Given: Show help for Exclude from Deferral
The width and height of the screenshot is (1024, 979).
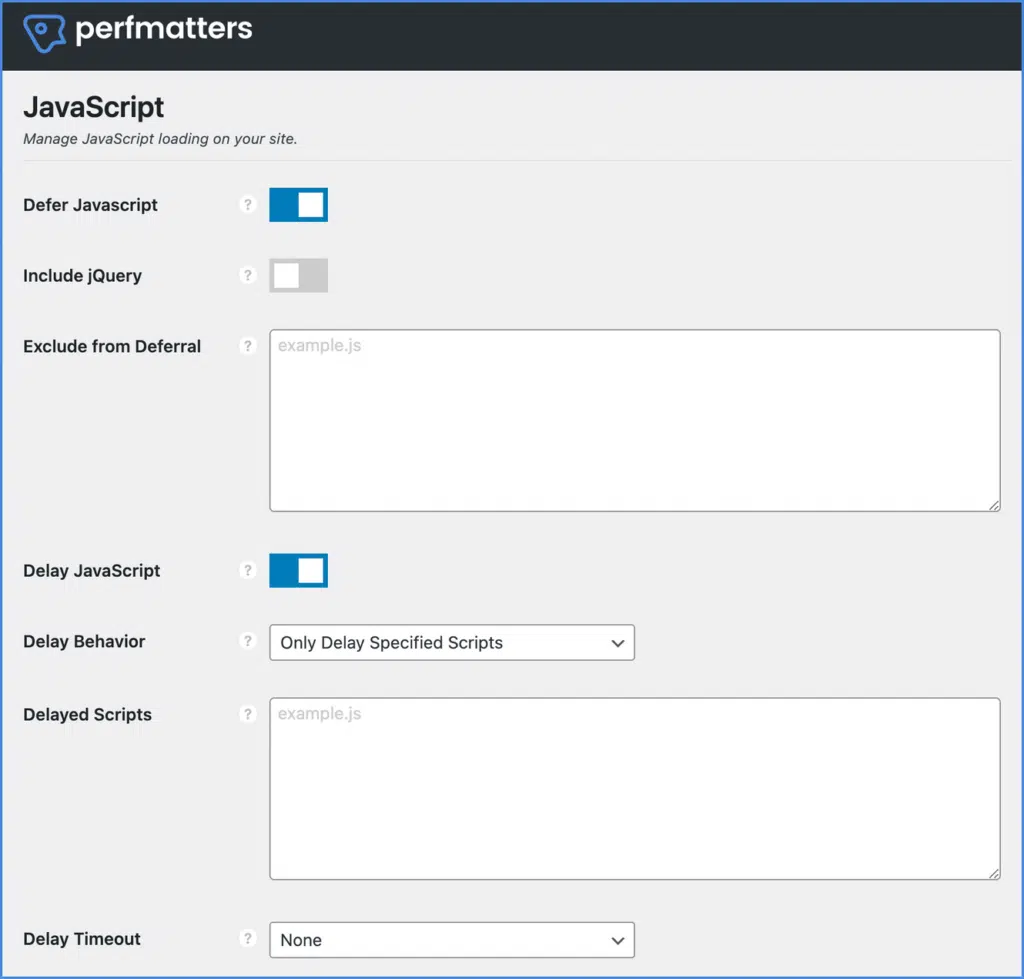Looking at the screenshot, I should pyautogui.click(x=248, y=345).
